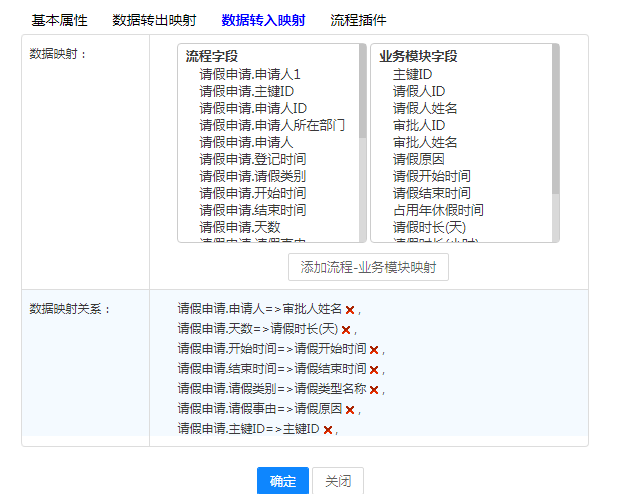Screen dimensions: 617x494
Task: Remove the 开始时间=>请假开始时间 mapping
Action: (374, 350)
